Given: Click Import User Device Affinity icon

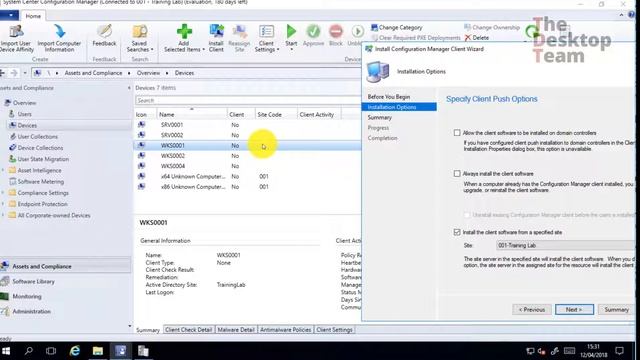Looking at the screenshot, I should (x=16, y=31).
